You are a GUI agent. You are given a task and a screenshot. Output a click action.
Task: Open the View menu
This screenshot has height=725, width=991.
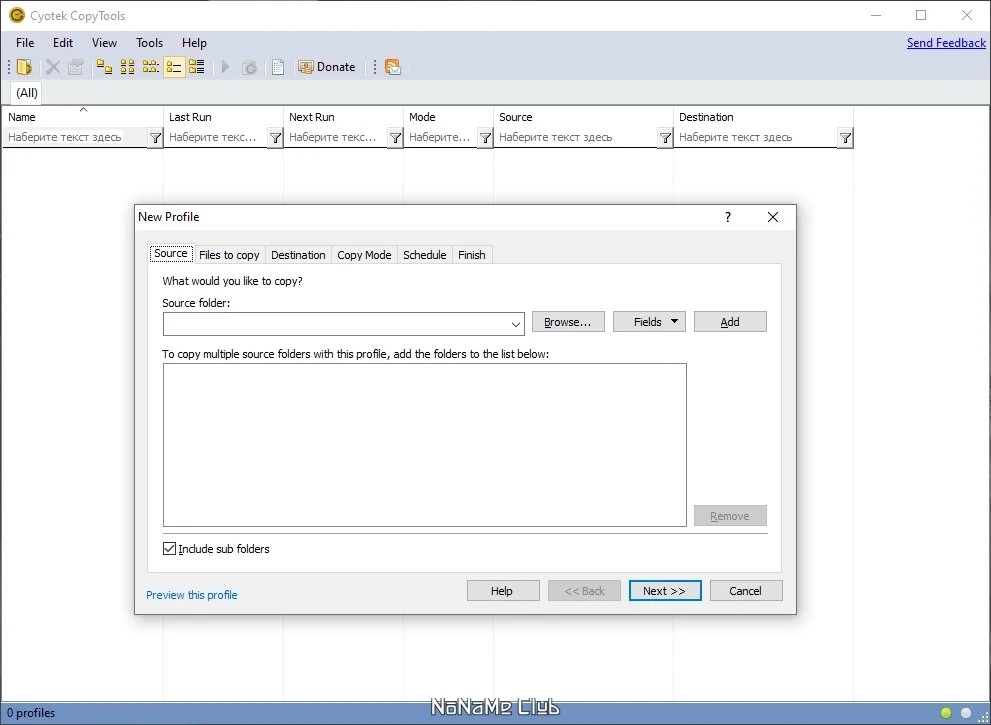tap(104, 43)
